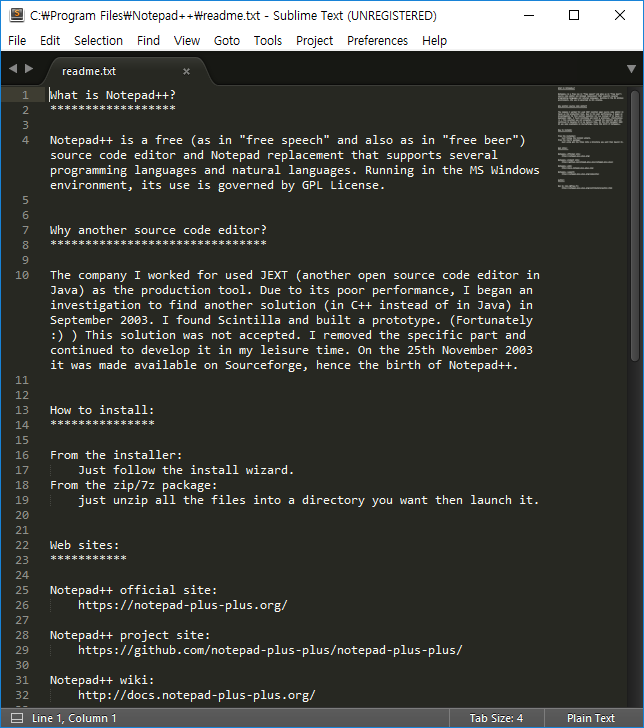Click 'Just follow the install wizard.' line
Screen dimensions: 644x728
click(186, 470)
